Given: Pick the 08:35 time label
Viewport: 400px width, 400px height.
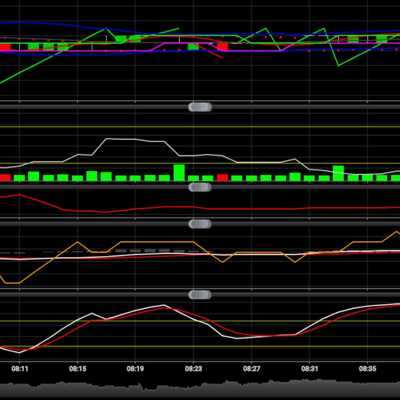Looking at the screenshot, I should 367,369.
